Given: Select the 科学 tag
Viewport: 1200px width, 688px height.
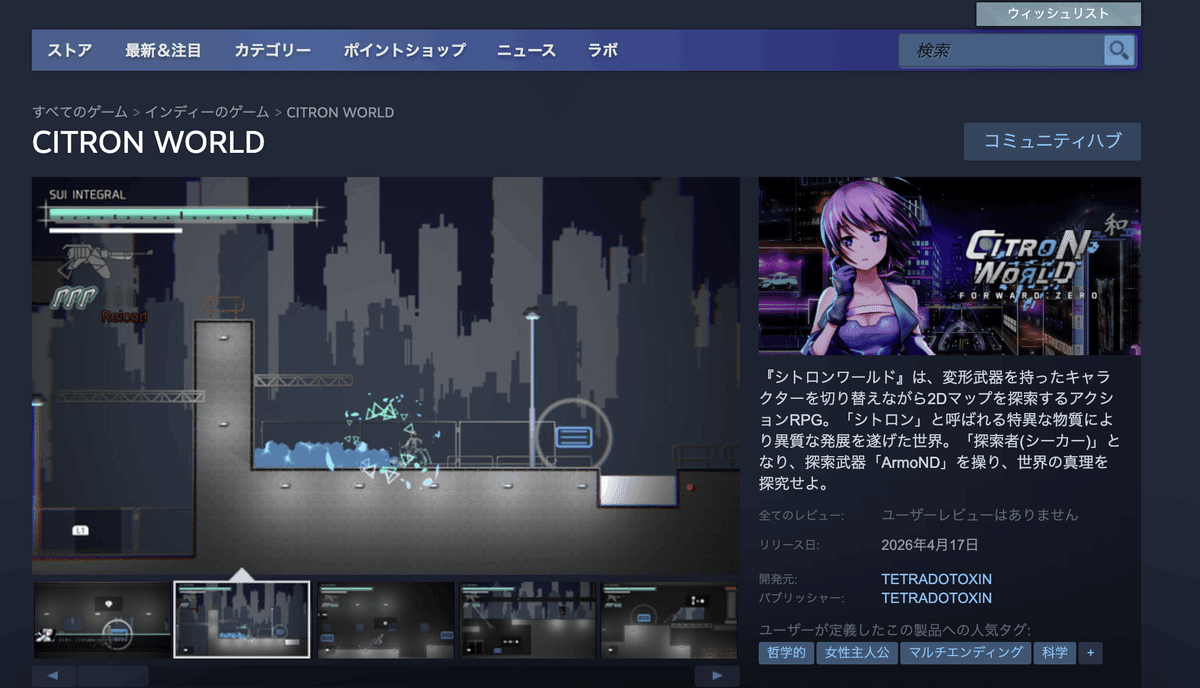Looking at the screenshot, I should coord(1054,653).
